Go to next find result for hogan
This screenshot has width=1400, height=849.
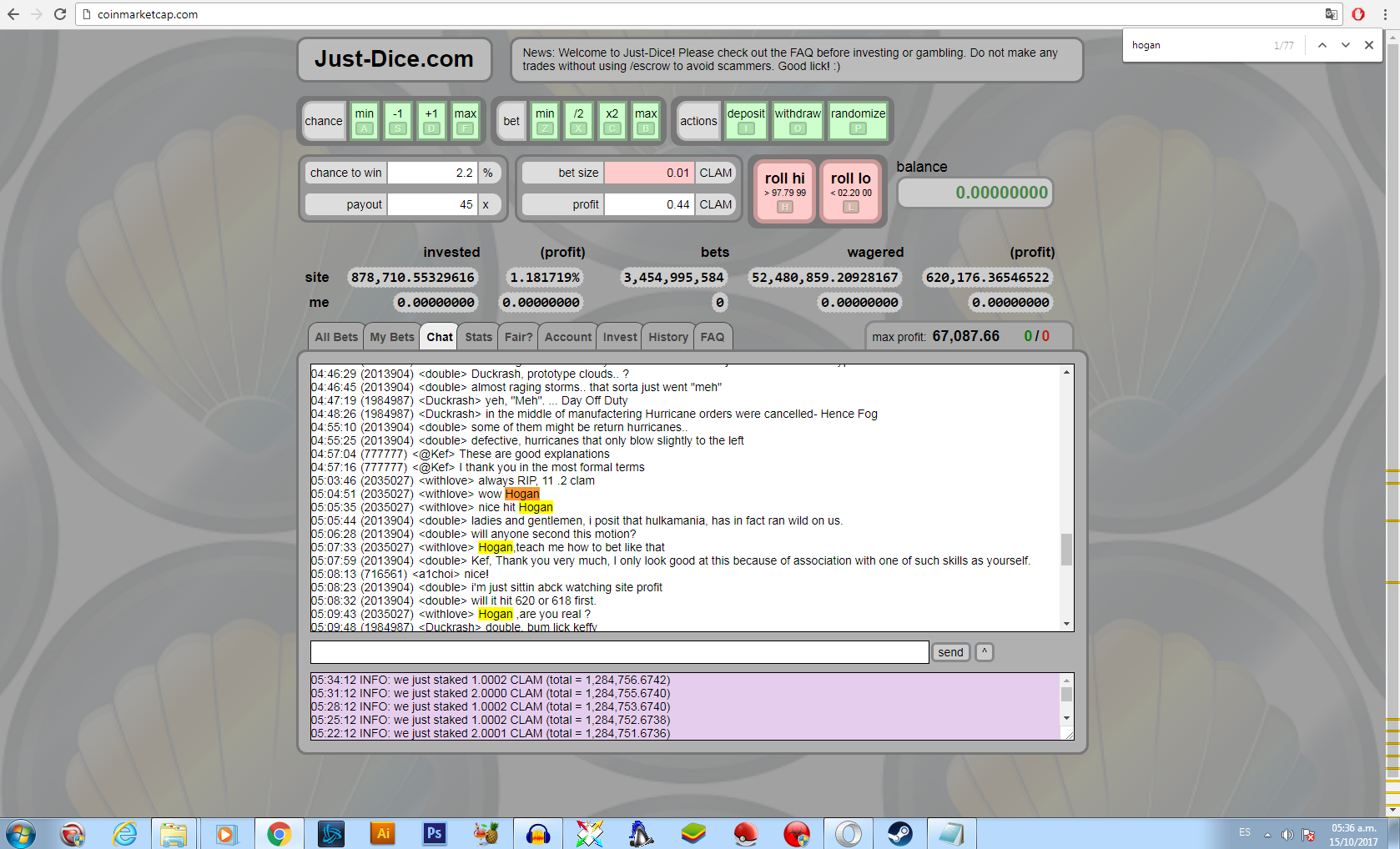pyautogui.click(x=1346, y=45)
